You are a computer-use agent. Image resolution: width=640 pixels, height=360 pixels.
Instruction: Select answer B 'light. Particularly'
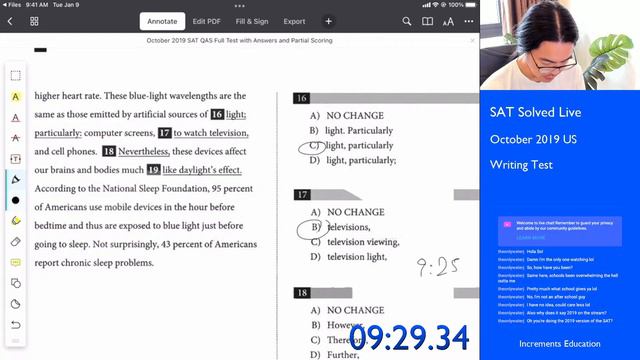pyautogui.click(x=351, y=131)
